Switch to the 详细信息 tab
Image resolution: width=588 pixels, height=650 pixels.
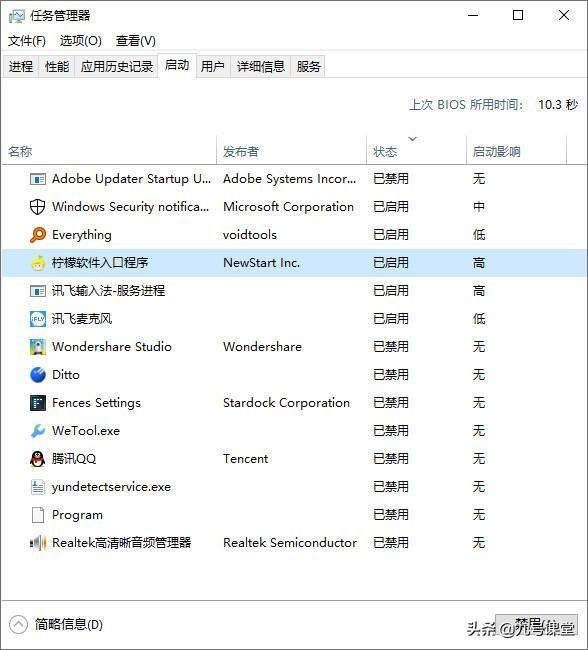(x=260, y=66)
